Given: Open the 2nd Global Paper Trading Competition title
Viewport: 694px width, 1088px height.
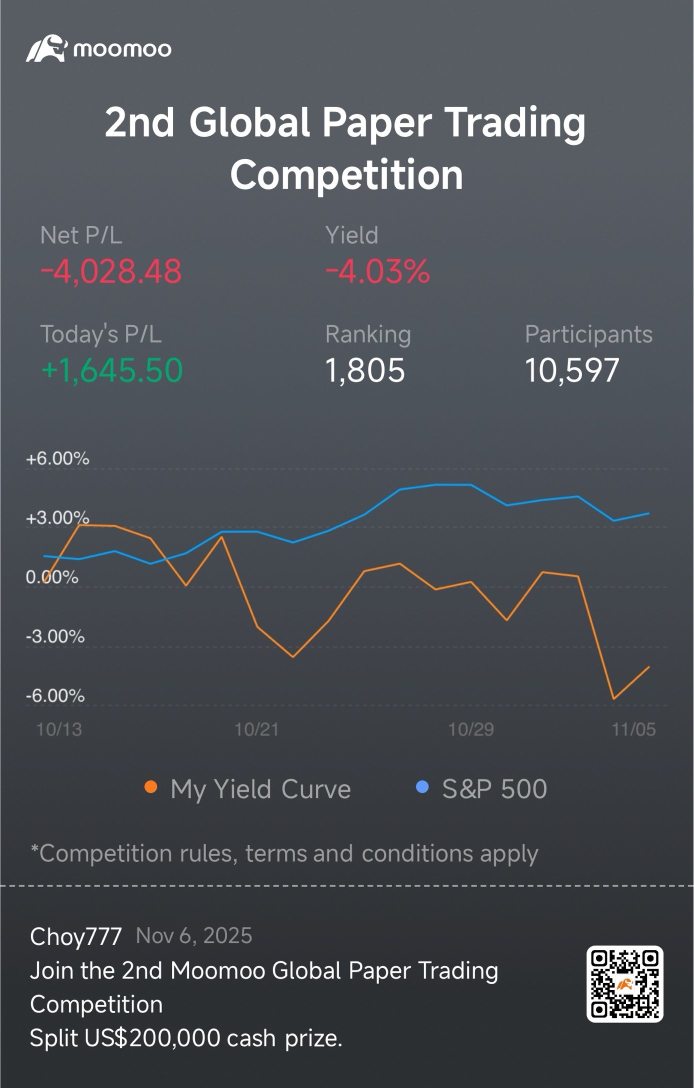Looking at the screenshot, I should tap(346, 149).
